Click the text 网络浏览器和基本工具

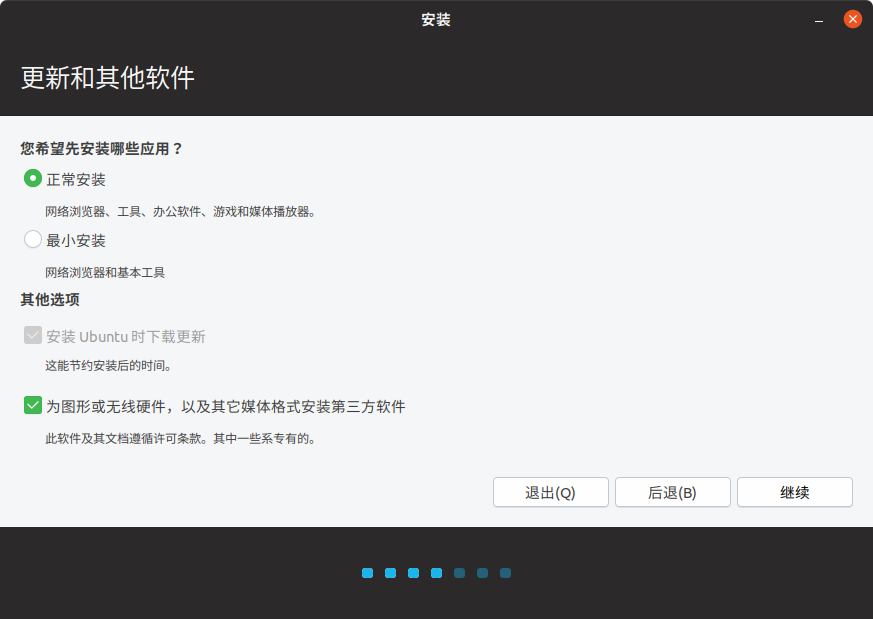(105, 272)
